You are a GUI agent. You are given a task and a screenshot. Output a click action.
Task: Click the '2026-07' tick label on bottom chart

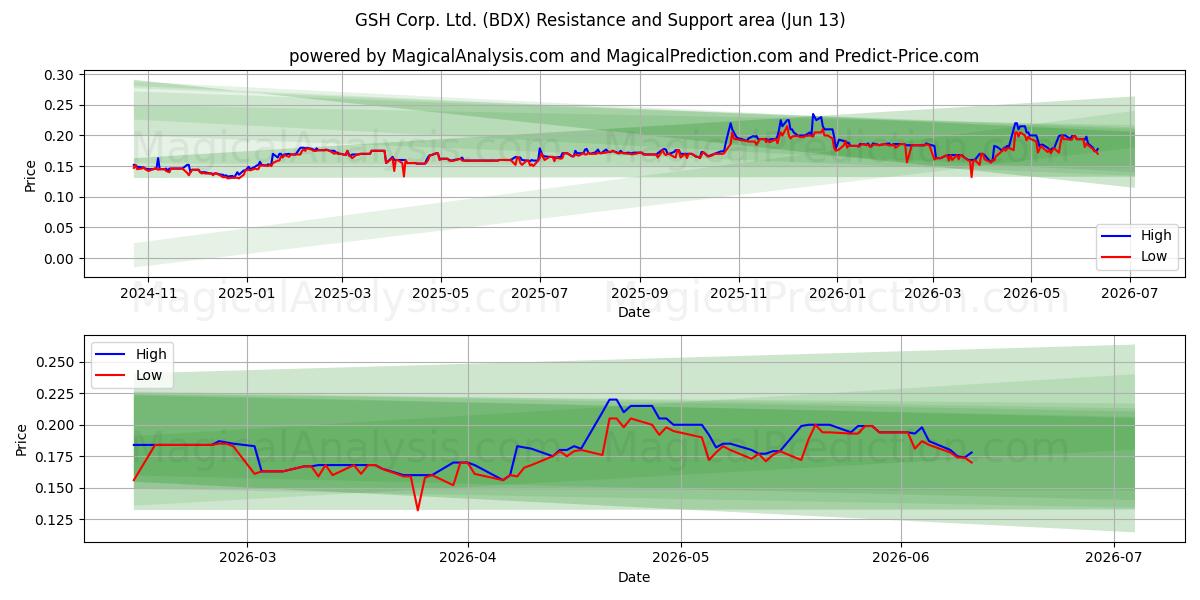[1114, 558]
